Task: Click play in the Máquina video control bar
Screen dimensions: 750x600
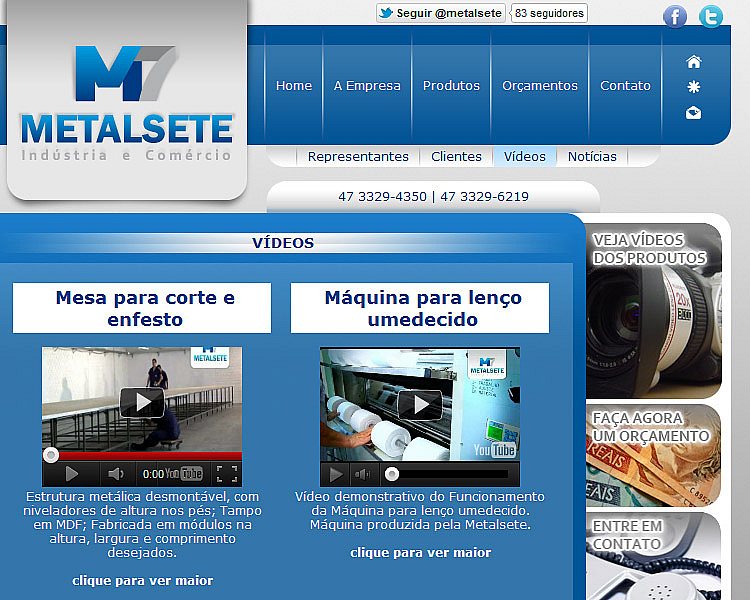Action: point(336,475)
